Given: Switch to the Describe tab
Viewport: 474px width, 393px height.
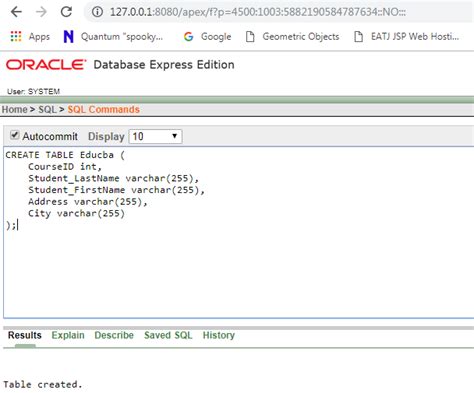Looking at the screenshot, I should coord(114,335).
